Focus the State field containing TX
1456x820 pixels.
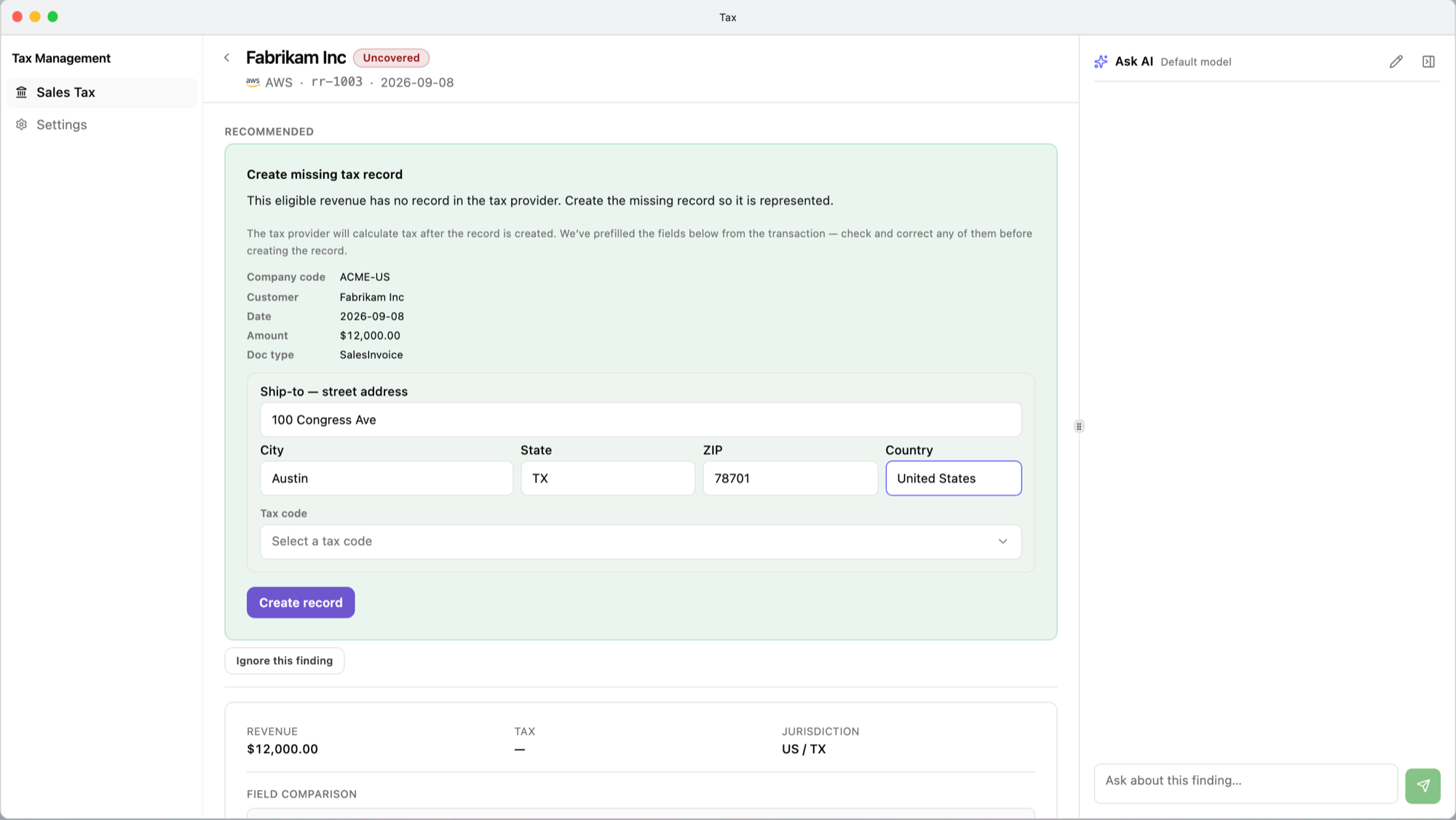[x=608, y=478]
